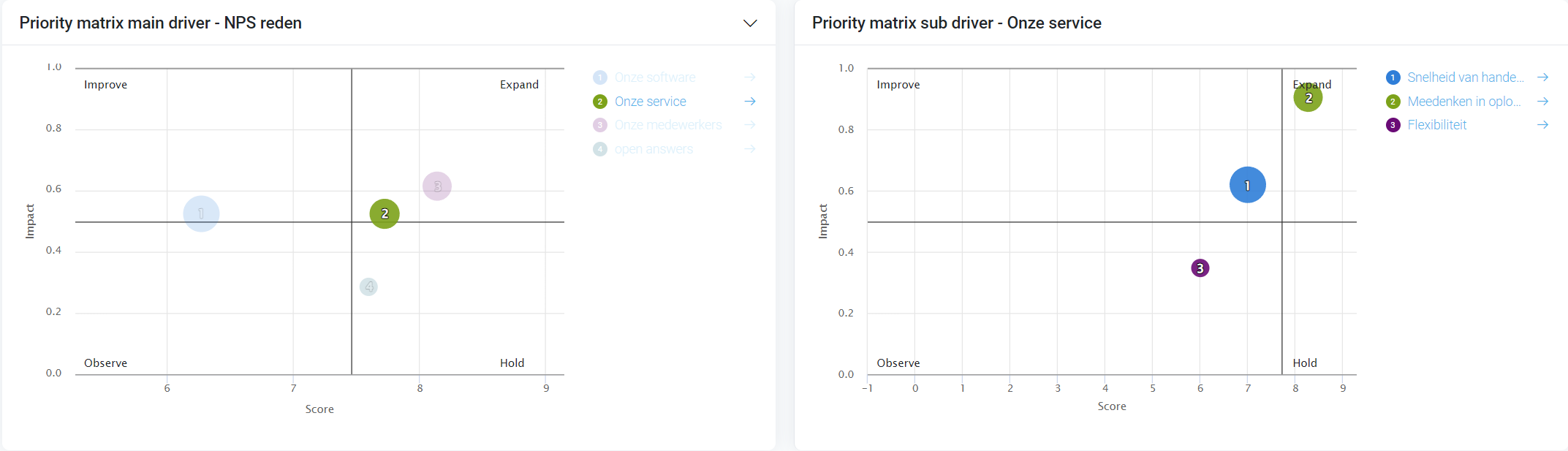Click faded bubble 4 in NPS reden chart
The image size is (1568, 451).
[x=368, y=287]
